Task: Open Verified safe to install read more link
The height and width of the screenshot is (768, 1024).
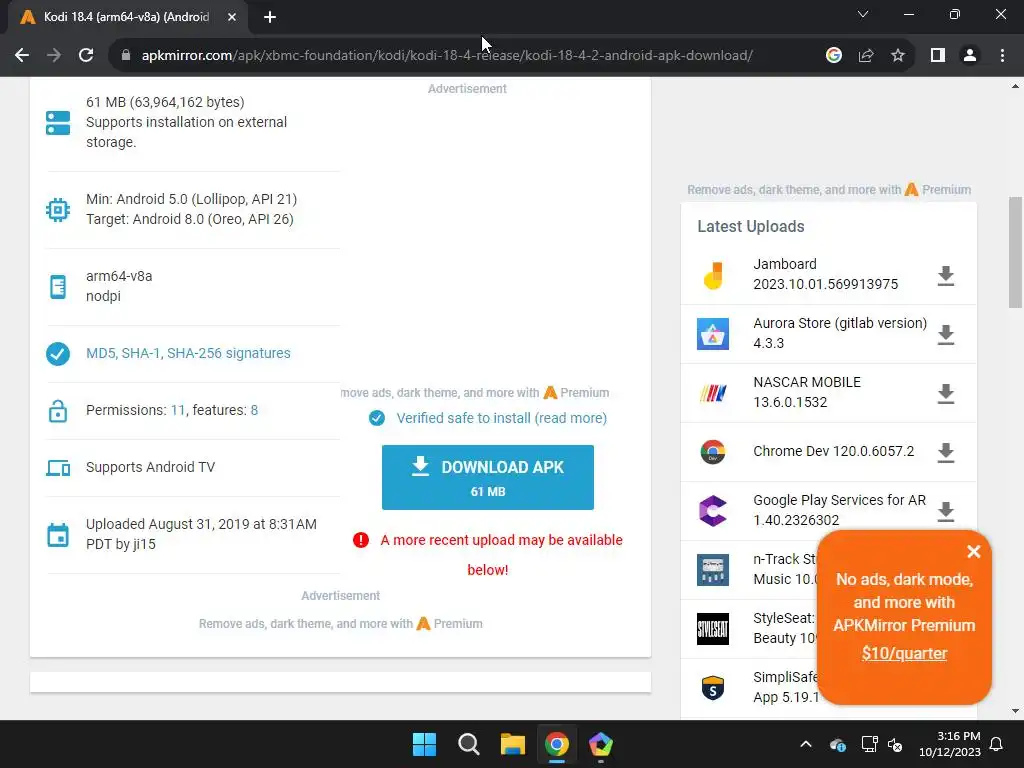Action: (x=502, y=418)
